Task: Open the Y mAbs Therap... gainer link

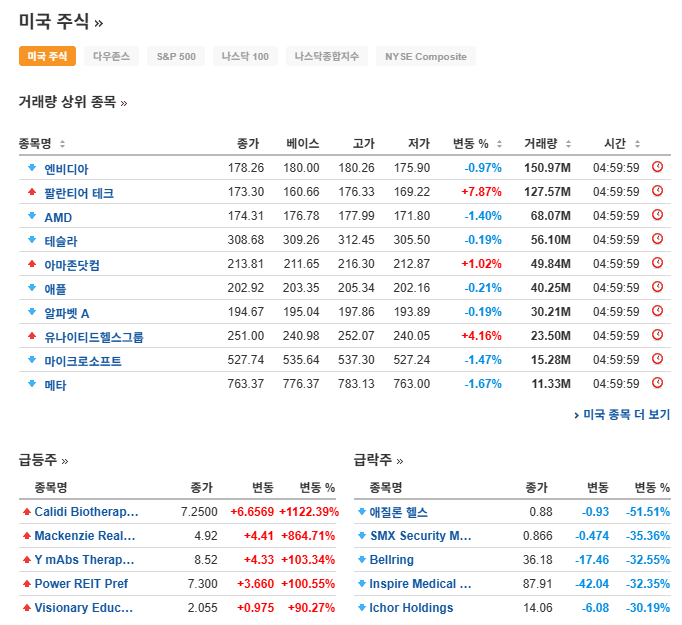Action: [84, 560]
